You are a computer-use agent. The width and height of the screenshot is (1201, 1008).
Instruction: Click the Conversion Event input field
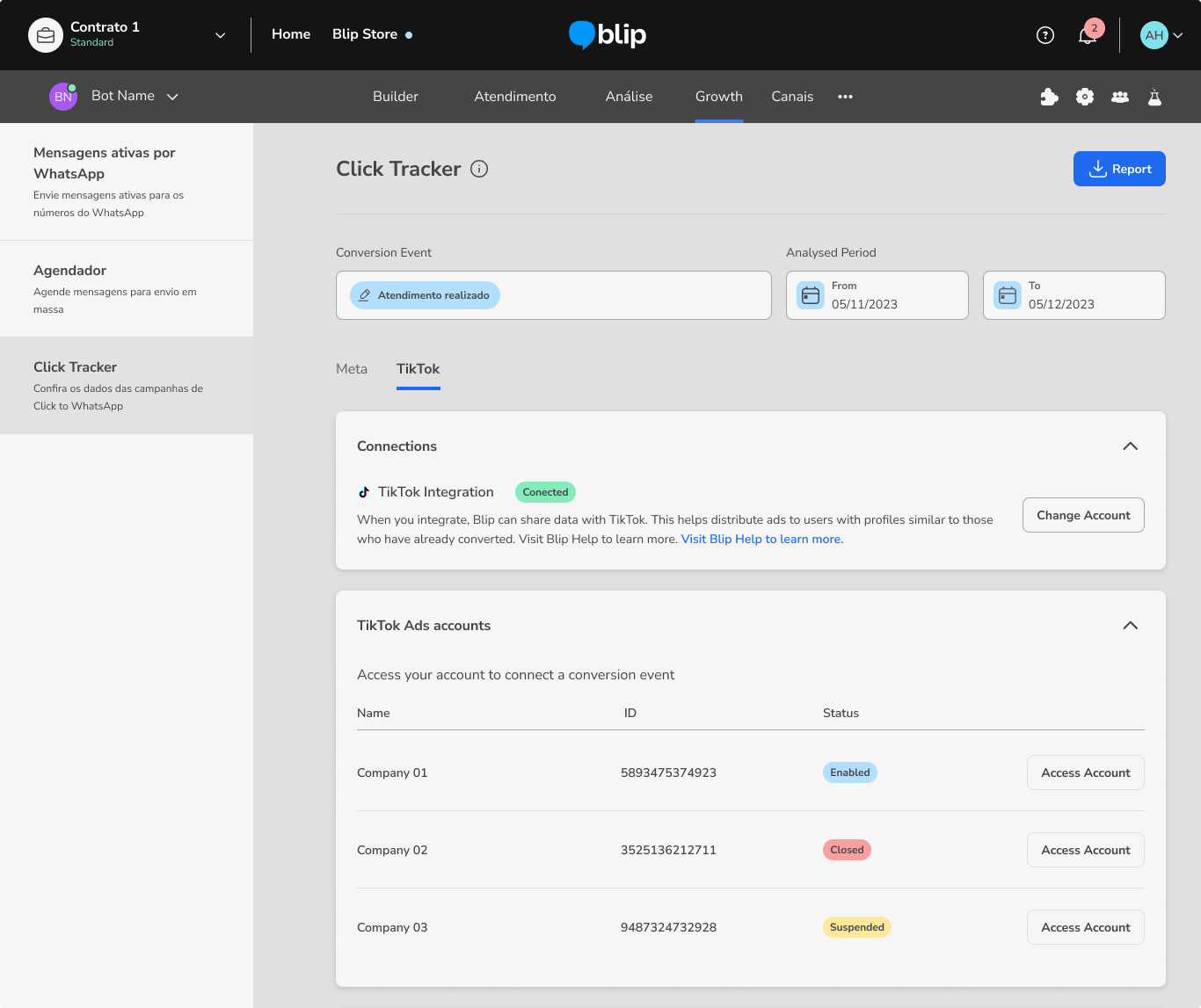[x=554, y=295]
